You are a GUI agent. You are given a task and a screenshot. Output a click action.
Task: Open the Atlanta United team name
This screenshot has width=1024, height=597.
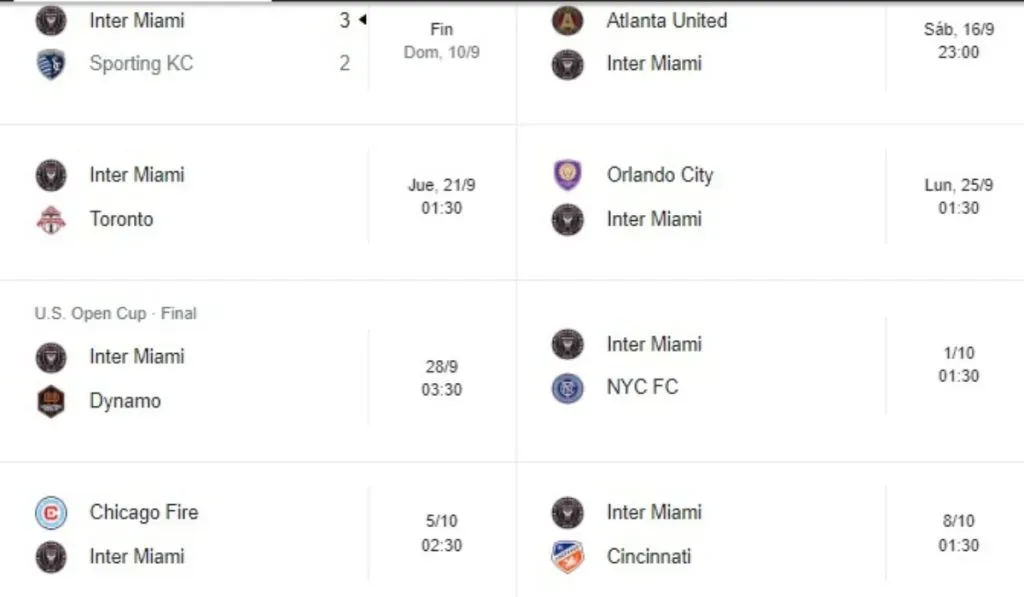667,21
